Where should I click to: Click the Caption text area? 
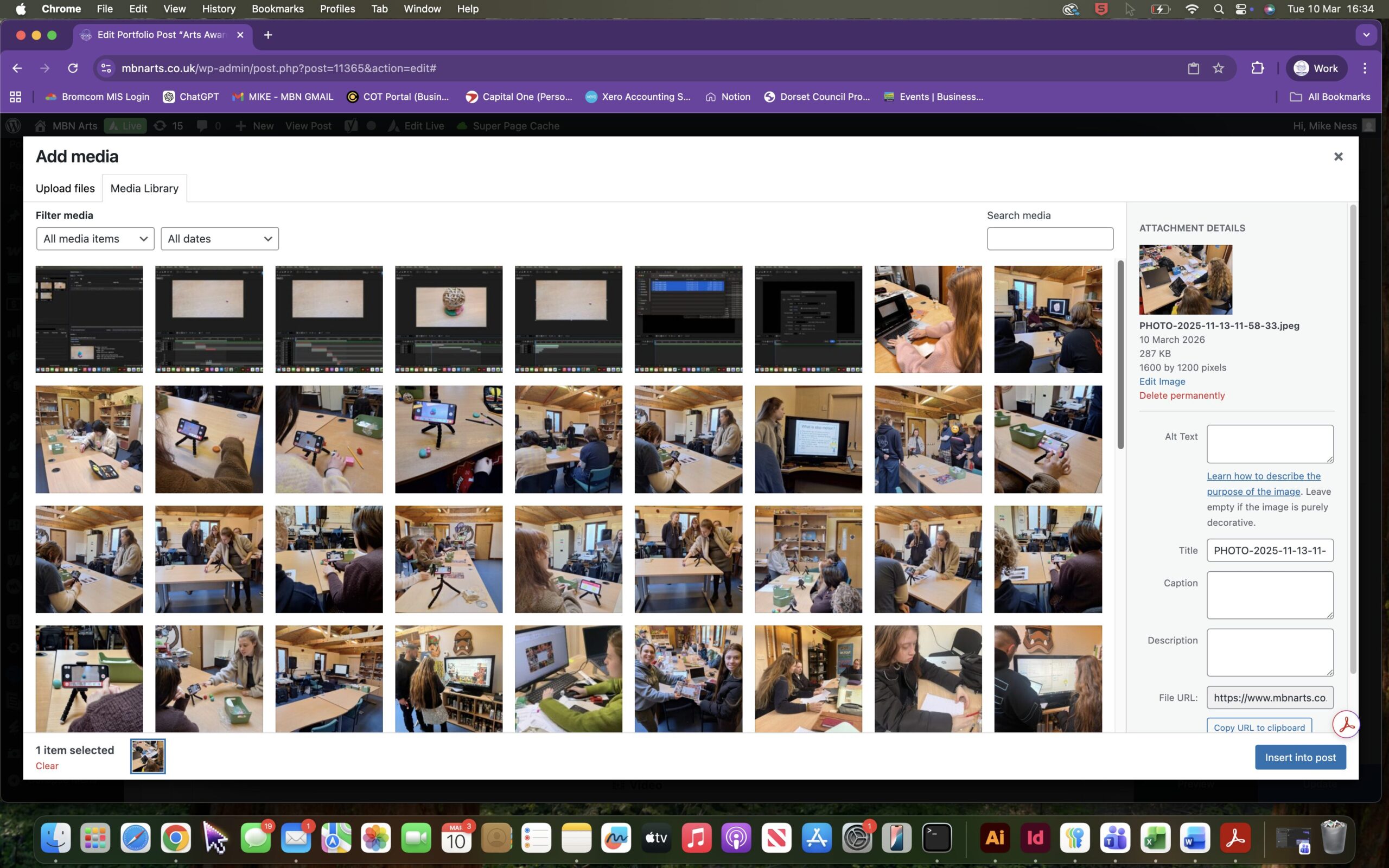(x=1270, y=595)
